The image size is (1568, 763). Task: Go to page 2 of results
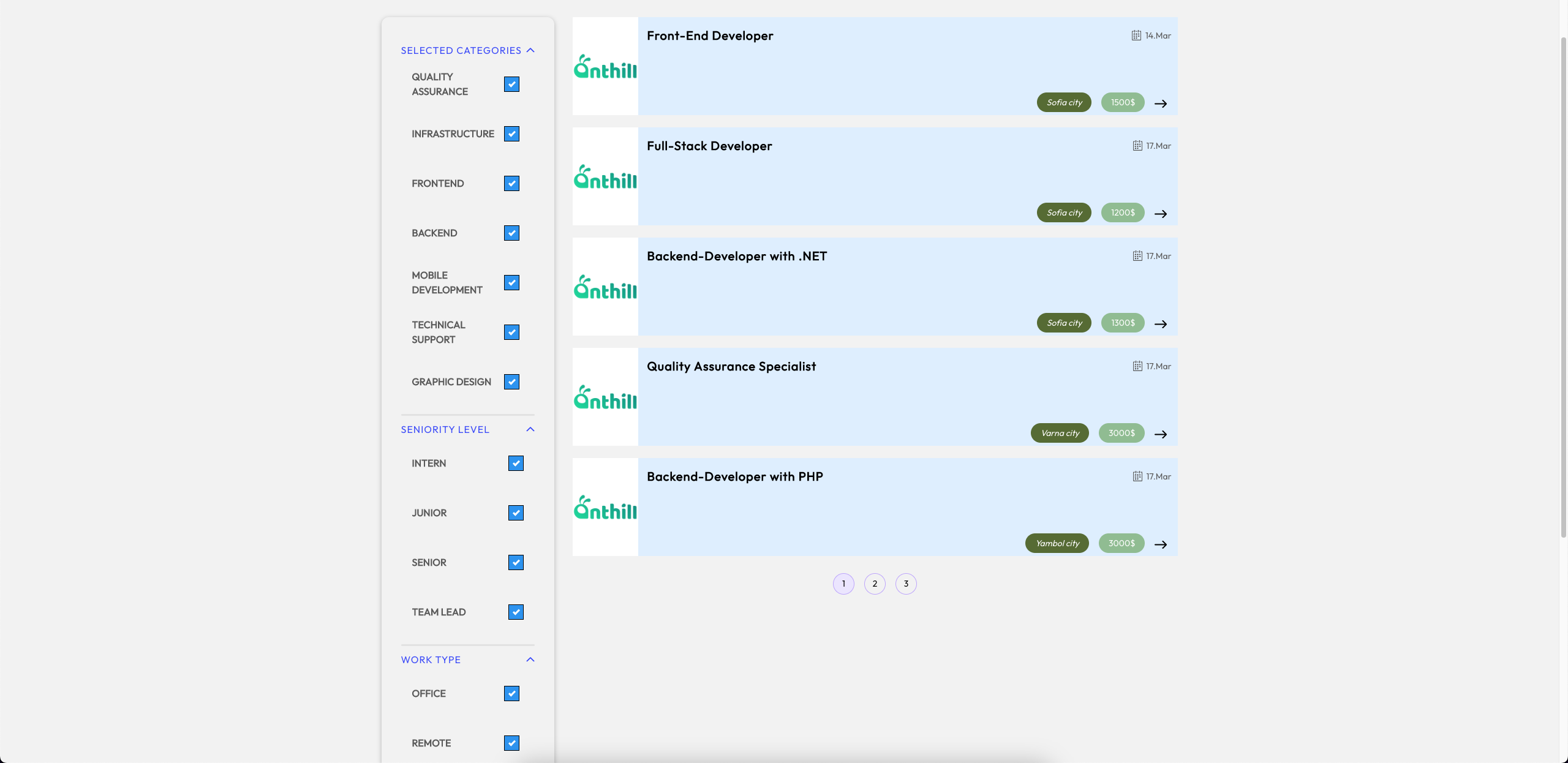[875, 584]
